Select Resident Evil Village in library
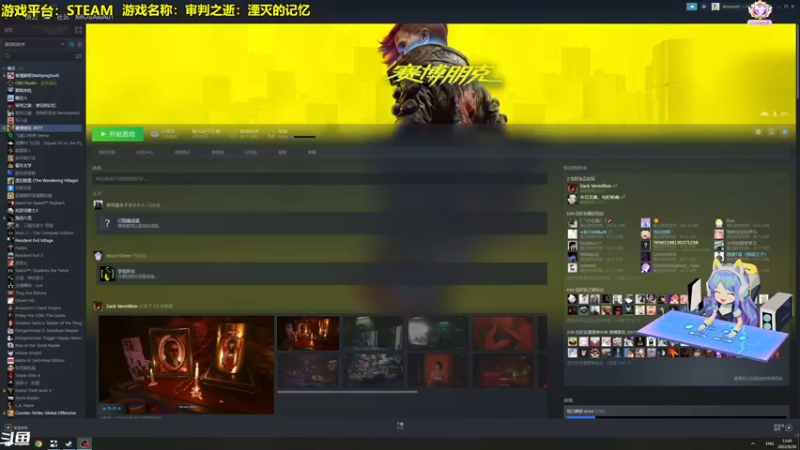 (x=34, y=240)
